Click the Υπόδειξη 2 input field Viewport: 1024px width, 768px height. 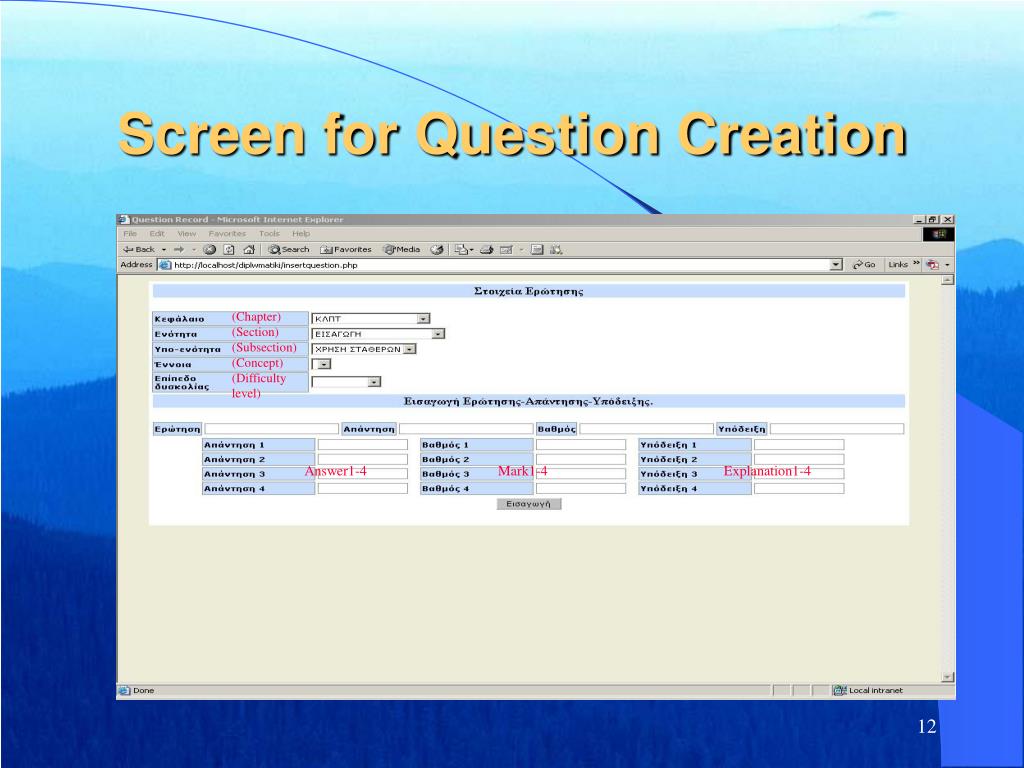799,460
